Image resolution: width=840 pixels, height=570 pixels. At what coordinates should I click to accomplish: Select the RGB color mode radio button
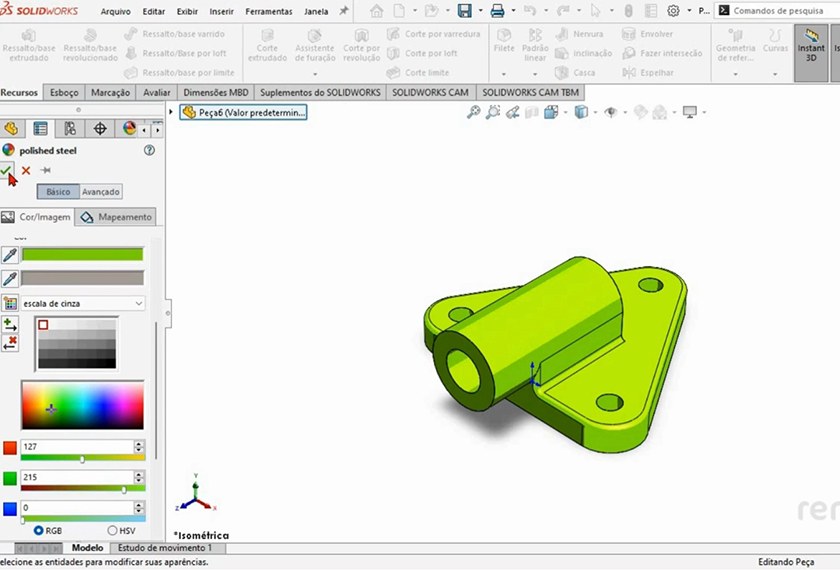click(39, 530)
